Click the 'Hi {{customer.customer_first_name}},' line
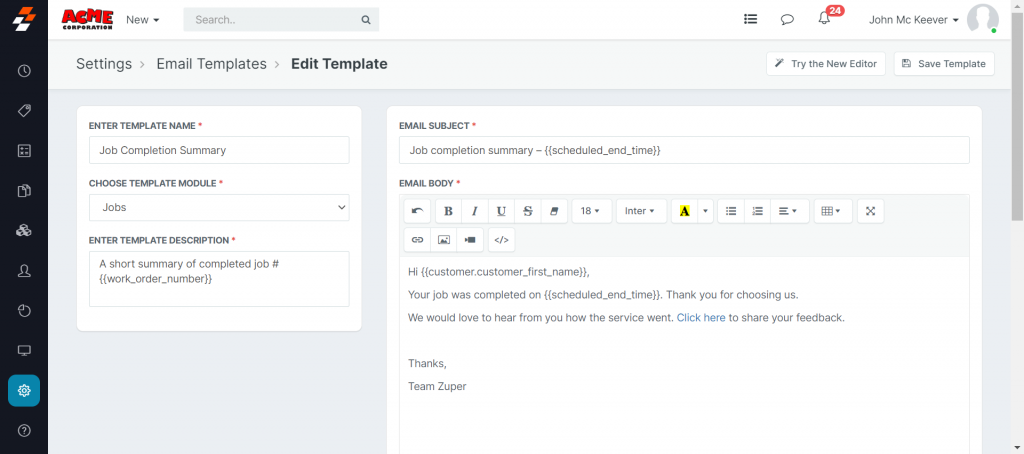Viewport: 1024px width, 454px height. point(499,272)
